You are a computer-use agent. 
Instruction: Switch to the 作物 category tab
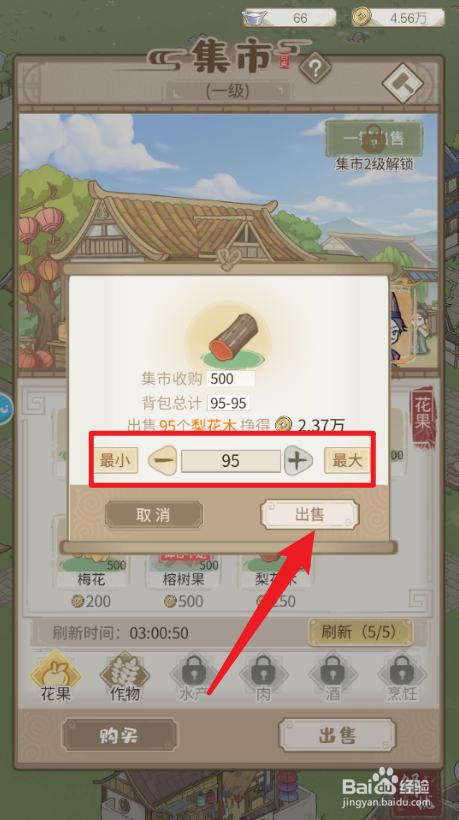(124, 675)
